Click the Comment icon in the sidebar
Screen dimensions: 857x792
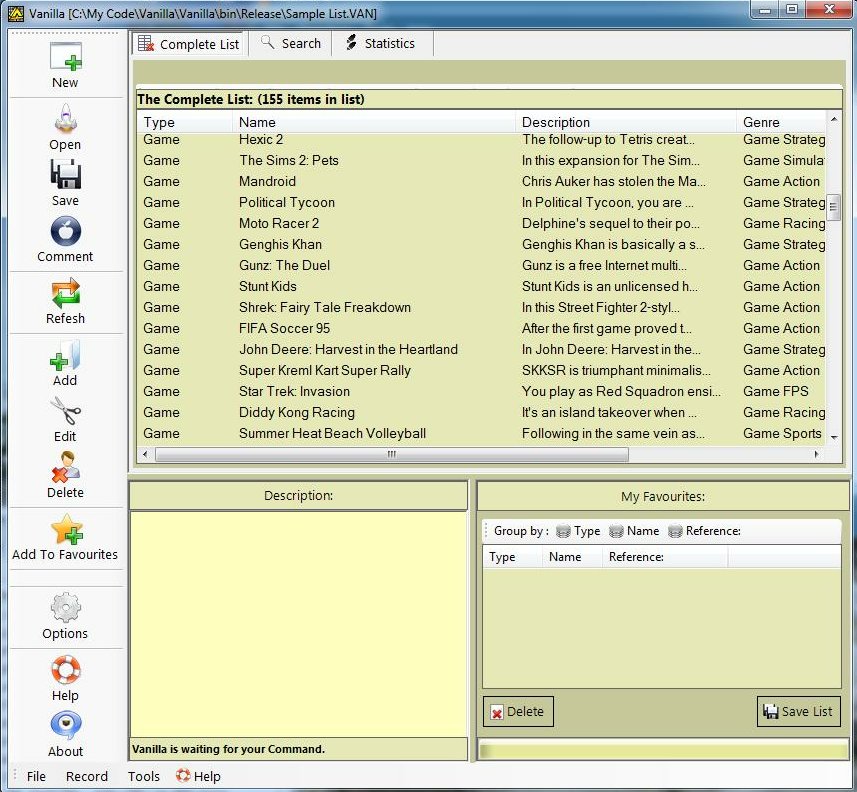click(65, 232)
